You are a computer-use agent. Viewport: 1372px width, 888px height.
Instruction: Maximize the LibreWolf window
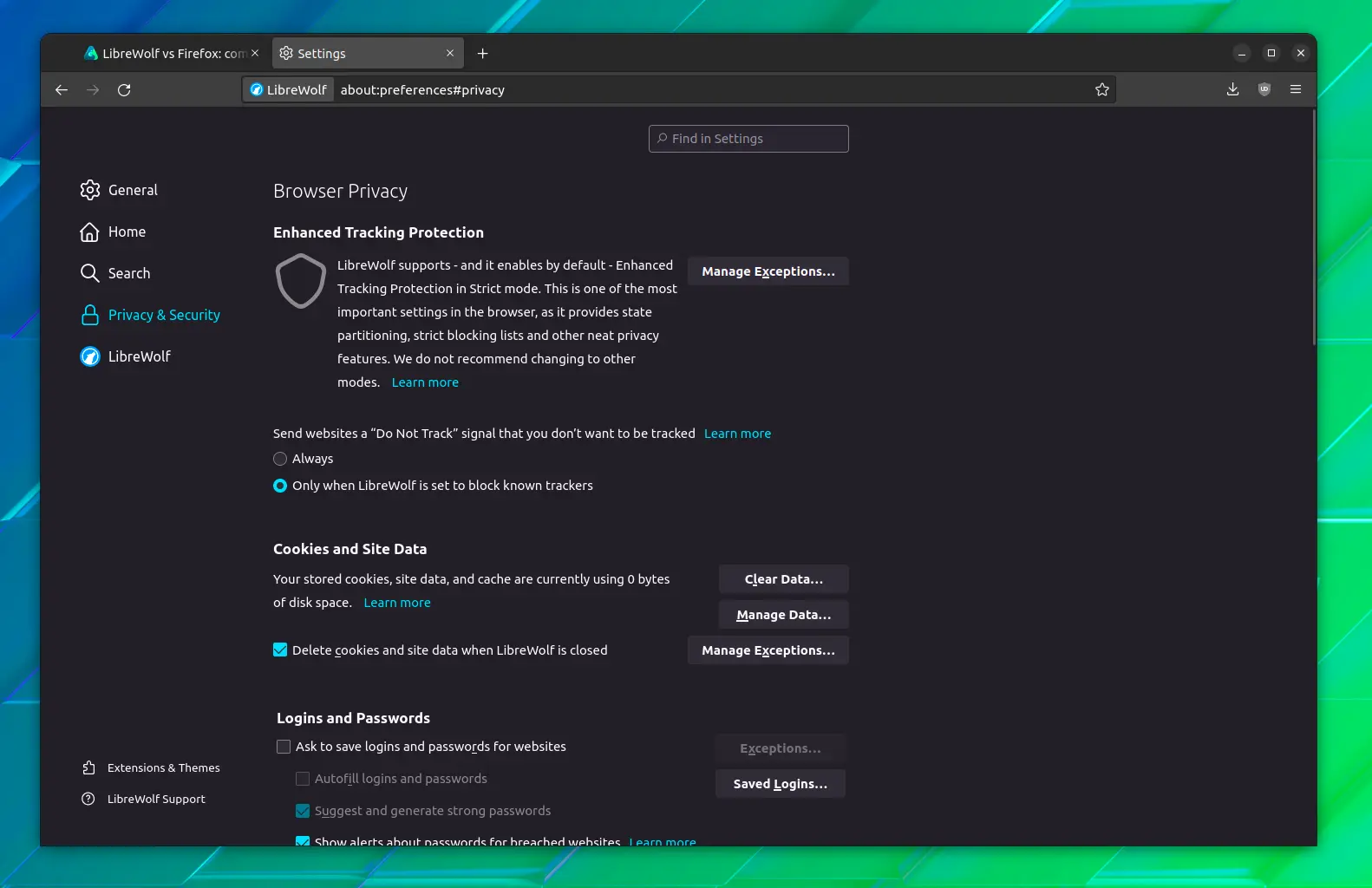coord(1271,54)
